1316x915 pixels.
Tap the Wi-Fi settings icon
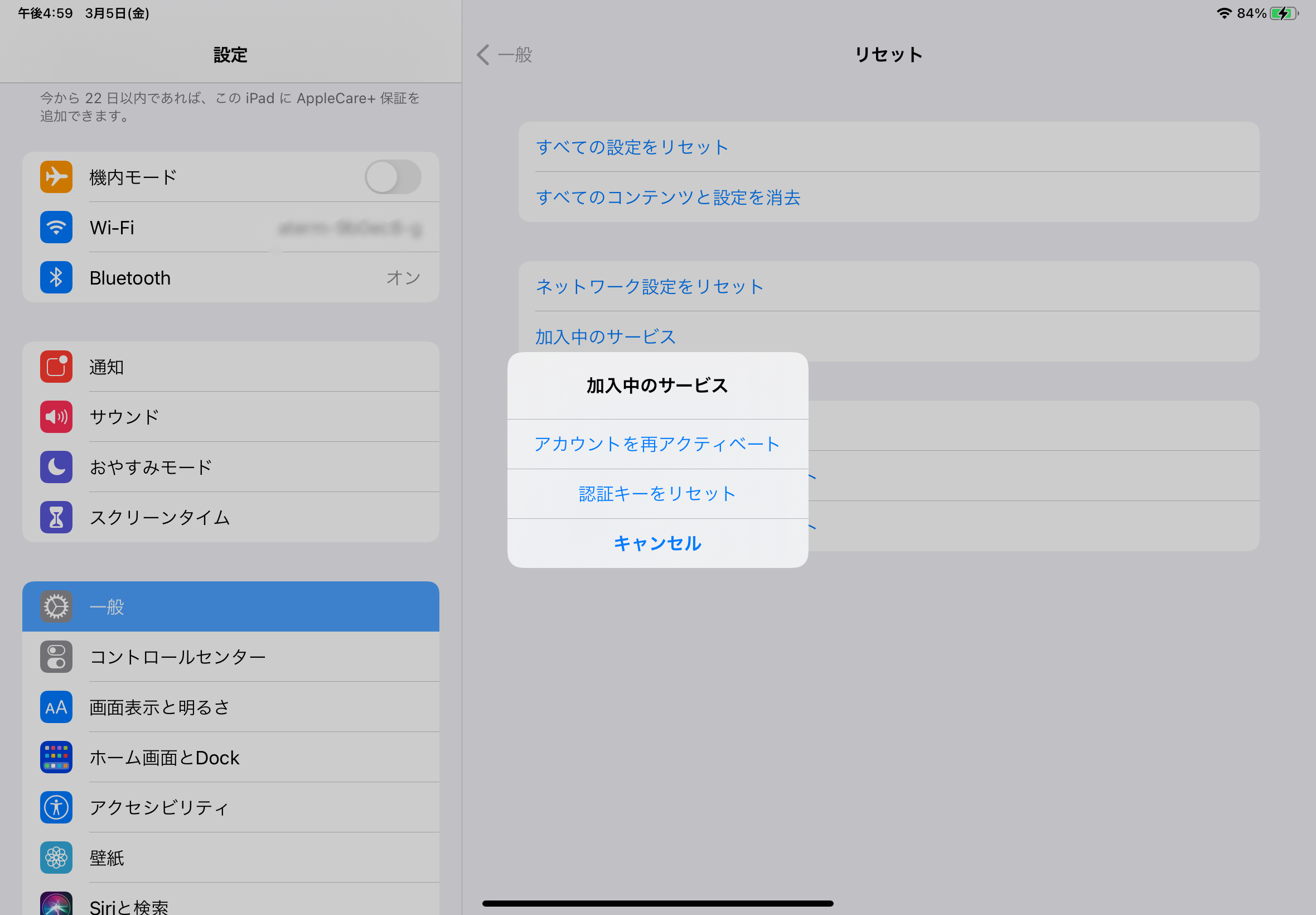tap(56, 227)
